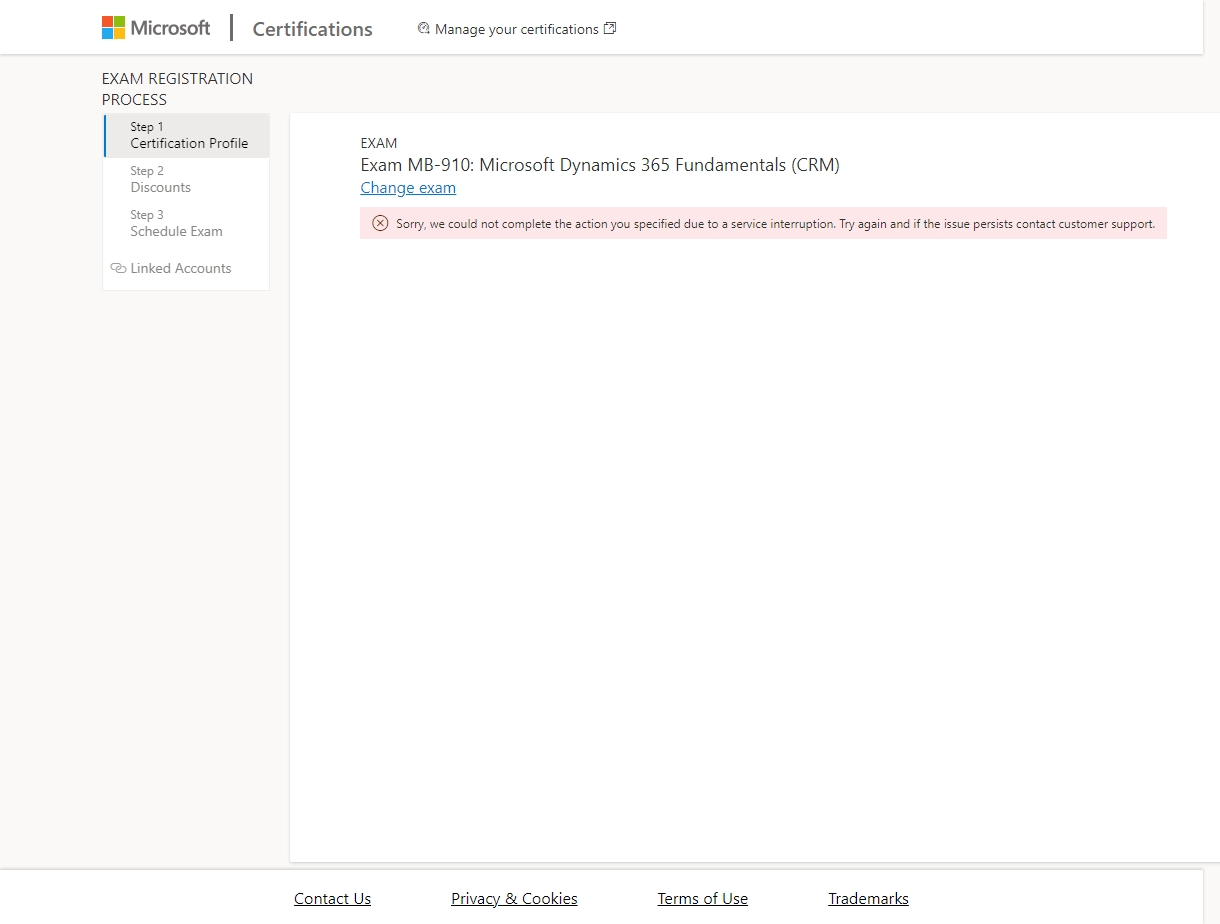Click the Exam MB-910 title text
This screenshot has width=1220, height=924.
coord(600,165)
